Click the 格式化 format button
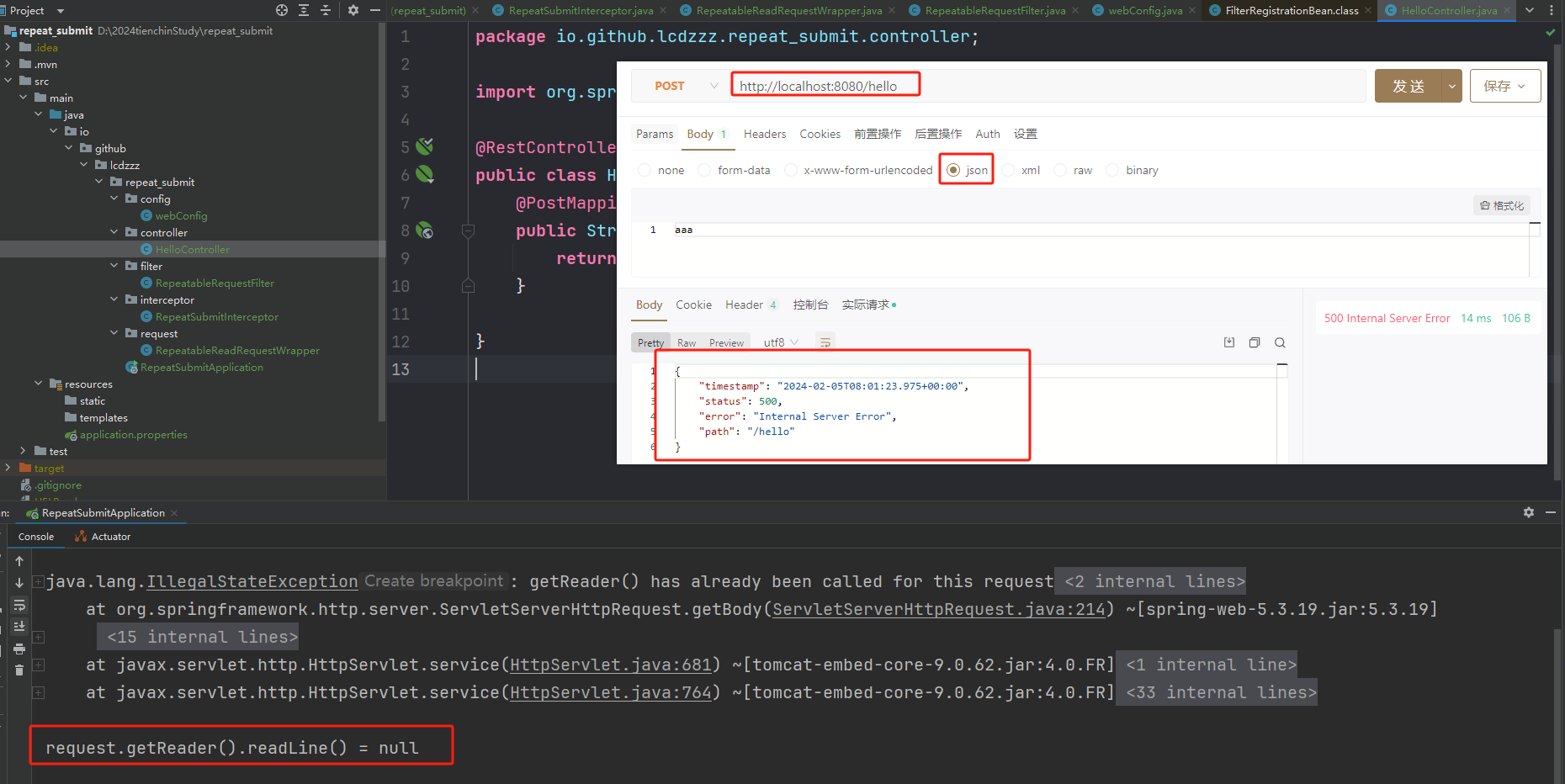The height and width of the screenshot is (784, 1565). pos(1502,205)
